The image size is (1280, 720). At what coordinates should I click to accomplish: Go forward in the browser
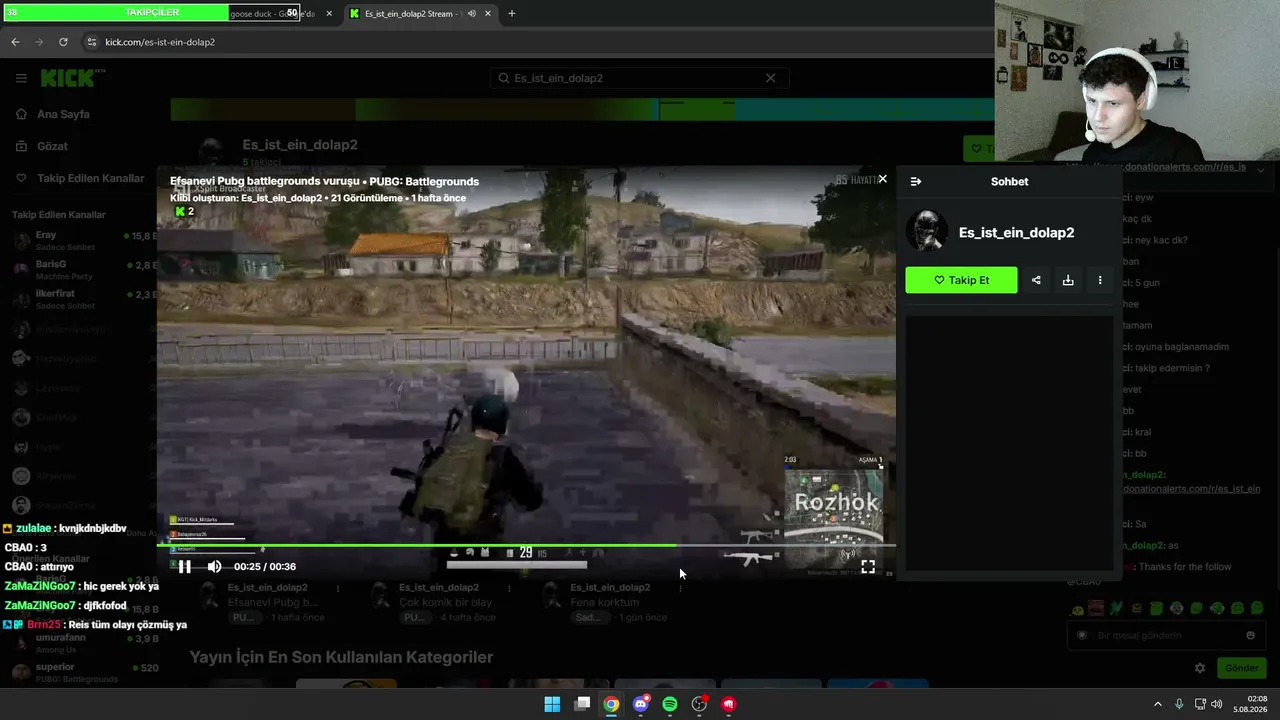[39, 42]
